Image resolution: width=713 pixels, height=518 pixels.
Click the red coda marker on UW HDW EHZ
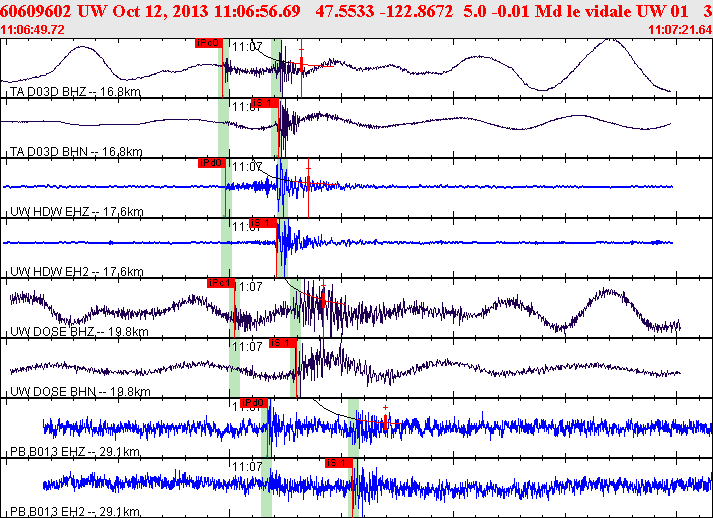coord(308,183)
